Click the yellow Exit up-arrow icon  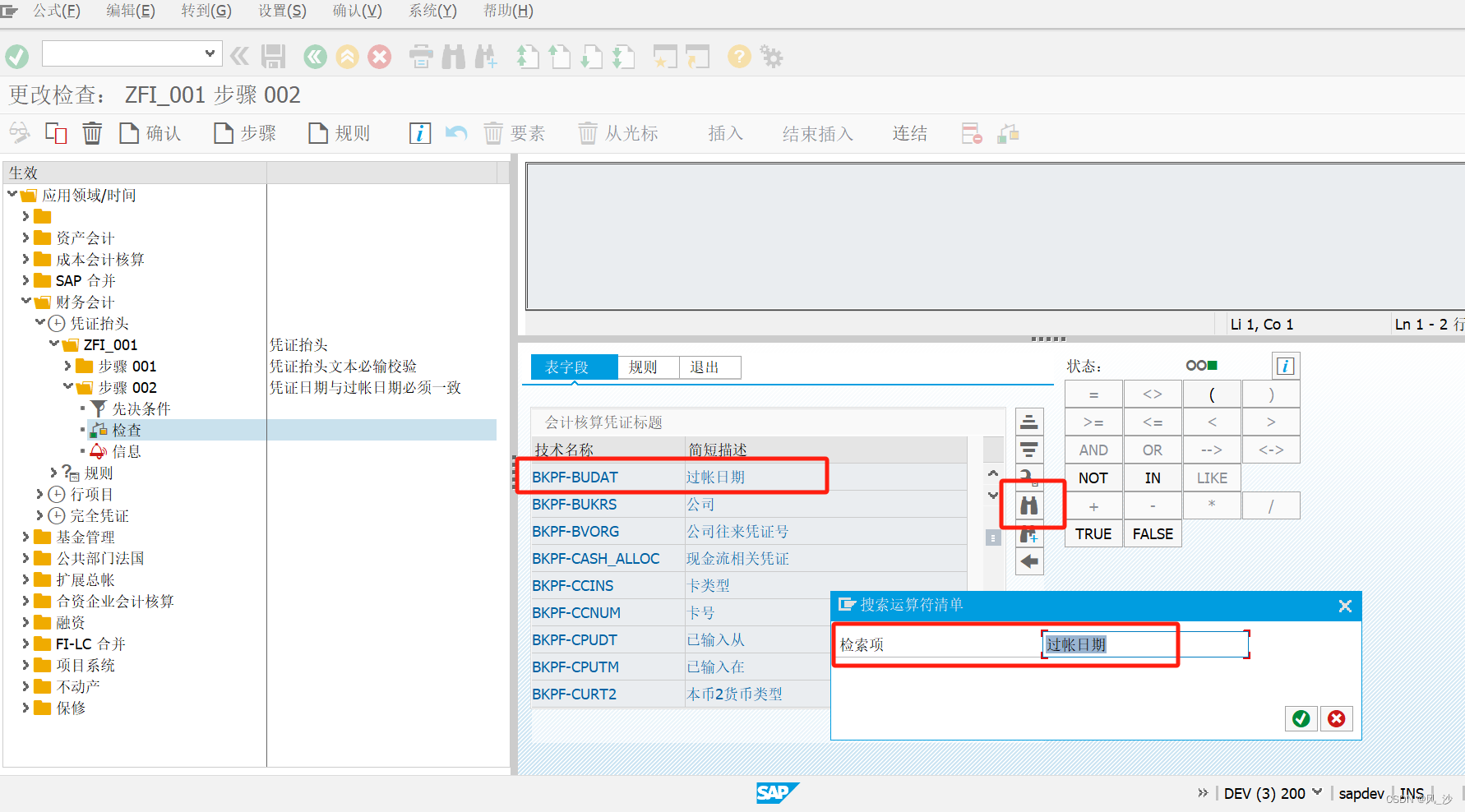(348, 56)
